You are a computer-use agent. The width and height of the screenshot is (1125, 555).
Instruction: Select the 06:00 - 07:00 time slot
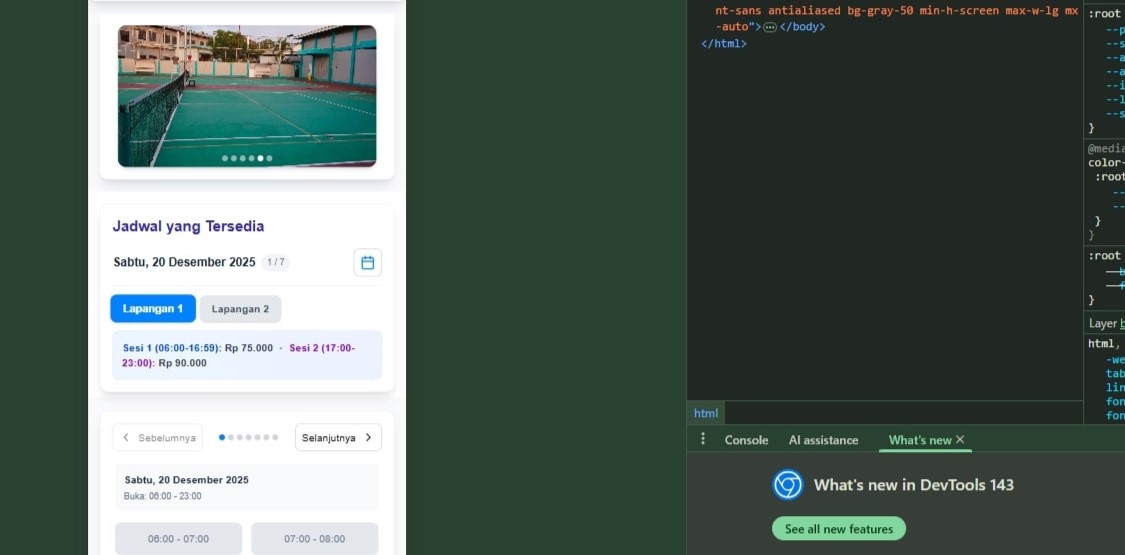(x=179, y=539)
